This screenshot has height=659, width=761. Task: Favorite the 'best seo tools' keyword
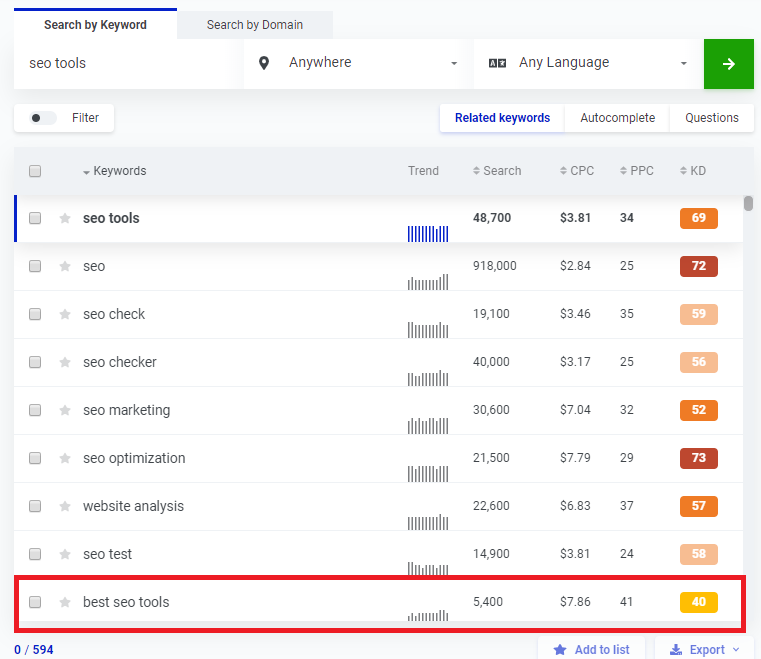click(x=65, y=602)
